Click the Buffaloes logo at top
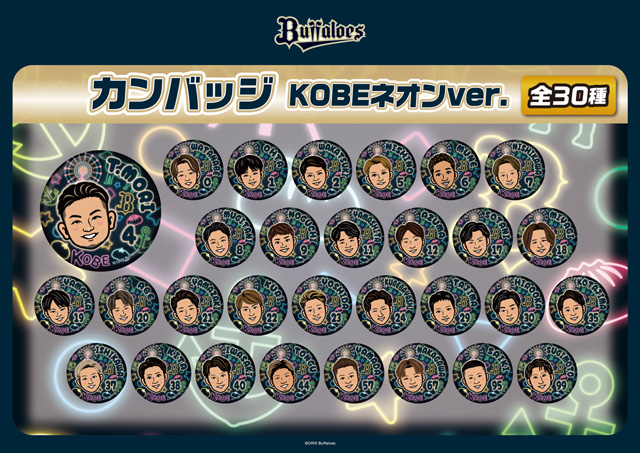 [x=320, y=33]
